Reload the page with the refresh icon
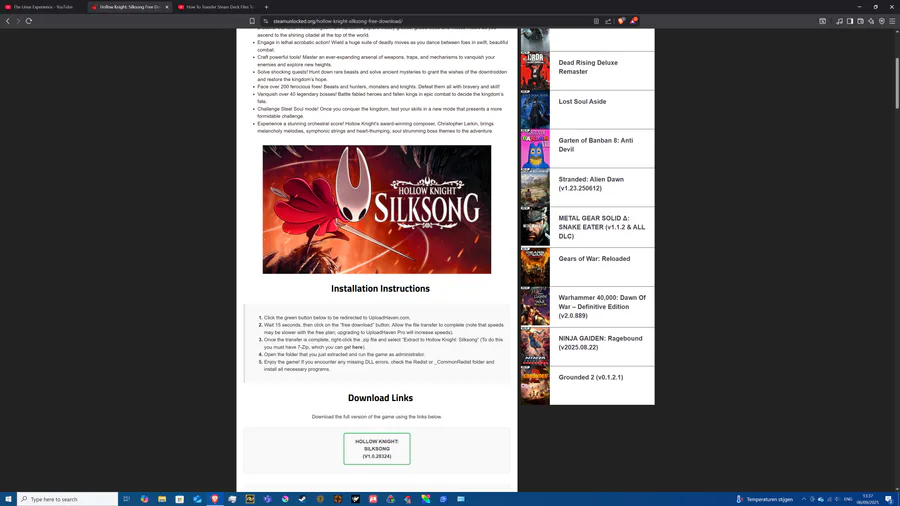The image size is (900, 506). click(x=29, y=21)
